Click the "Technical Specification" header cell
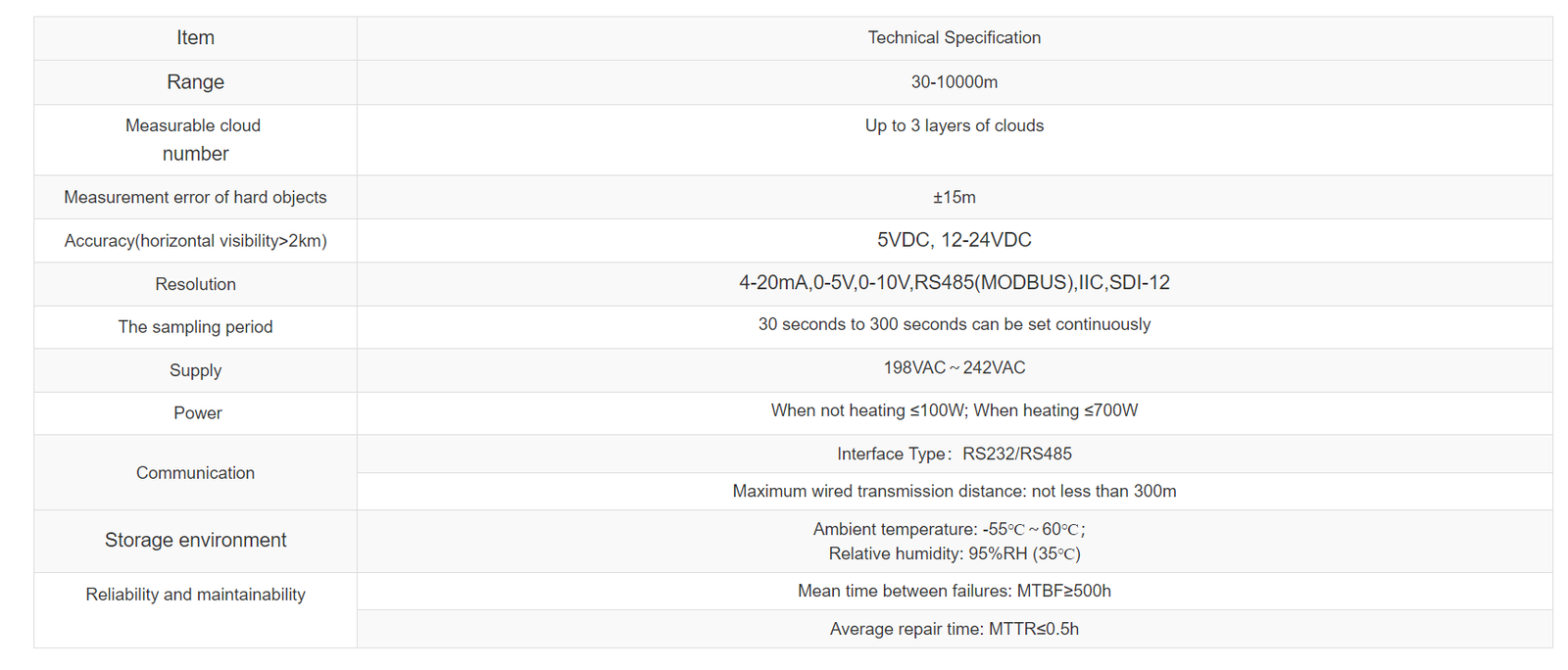The height and width of the screenshot is (670, 1568). coord(954,38)
